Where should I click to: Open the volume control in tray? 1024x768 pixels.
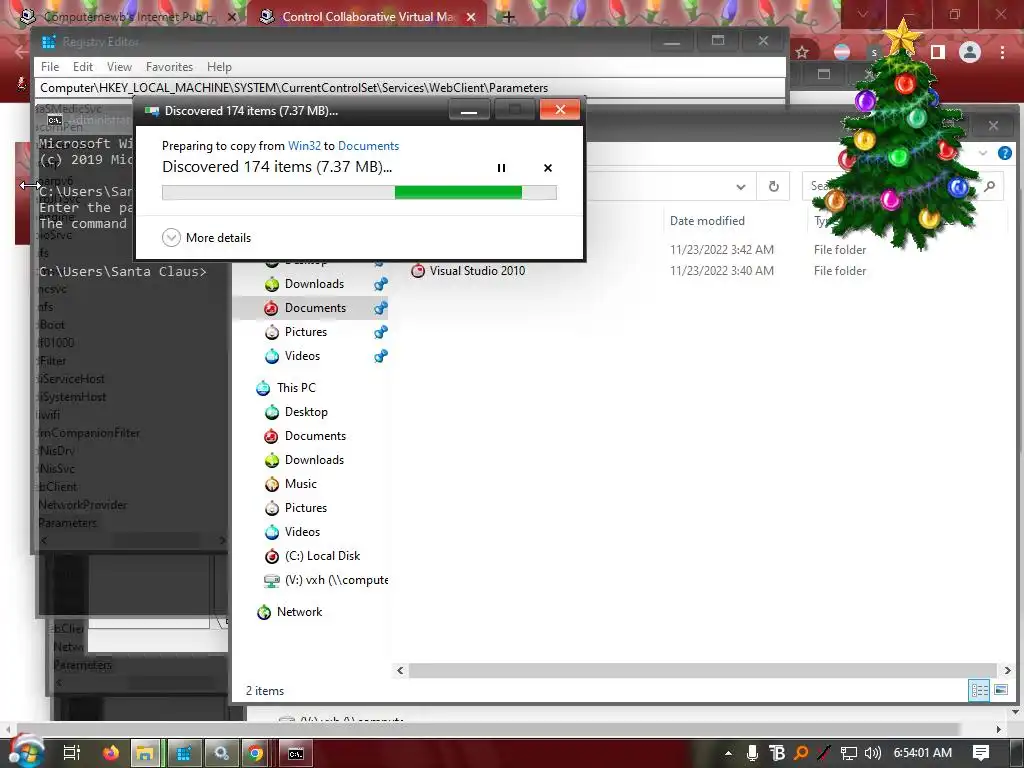point(872,753)
